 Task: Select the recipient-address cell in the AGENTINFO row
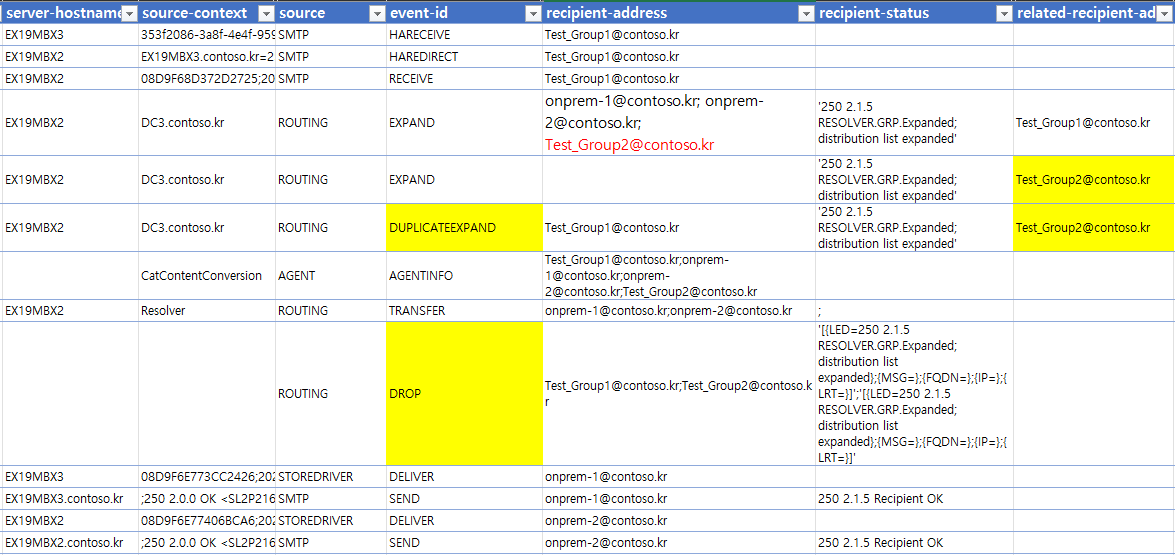coord(679,276)
